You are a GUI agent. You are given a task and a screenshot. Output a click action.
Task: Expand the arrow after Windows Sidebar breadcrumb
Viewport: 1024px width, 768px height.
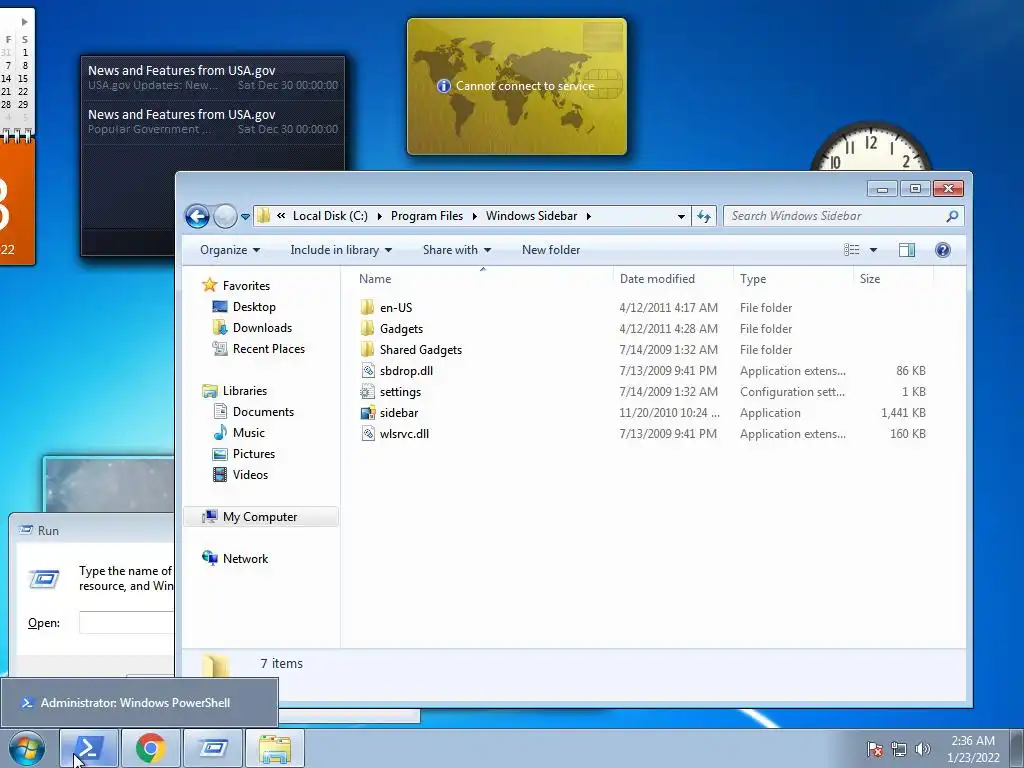tap(588, 216)
